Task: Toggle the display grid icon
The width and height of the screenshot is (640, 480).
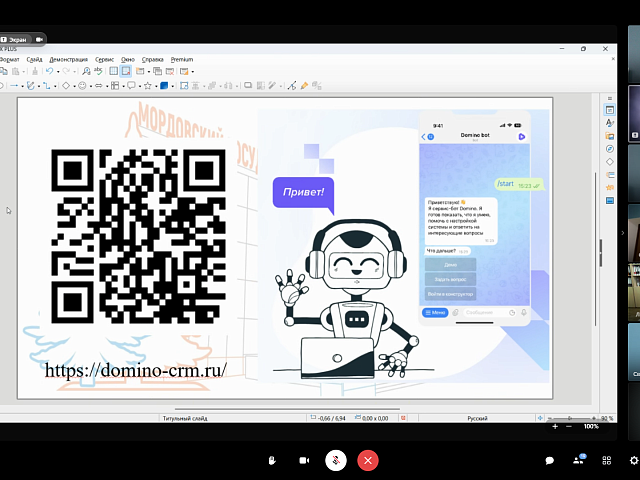Action: [x=113, y=71]
